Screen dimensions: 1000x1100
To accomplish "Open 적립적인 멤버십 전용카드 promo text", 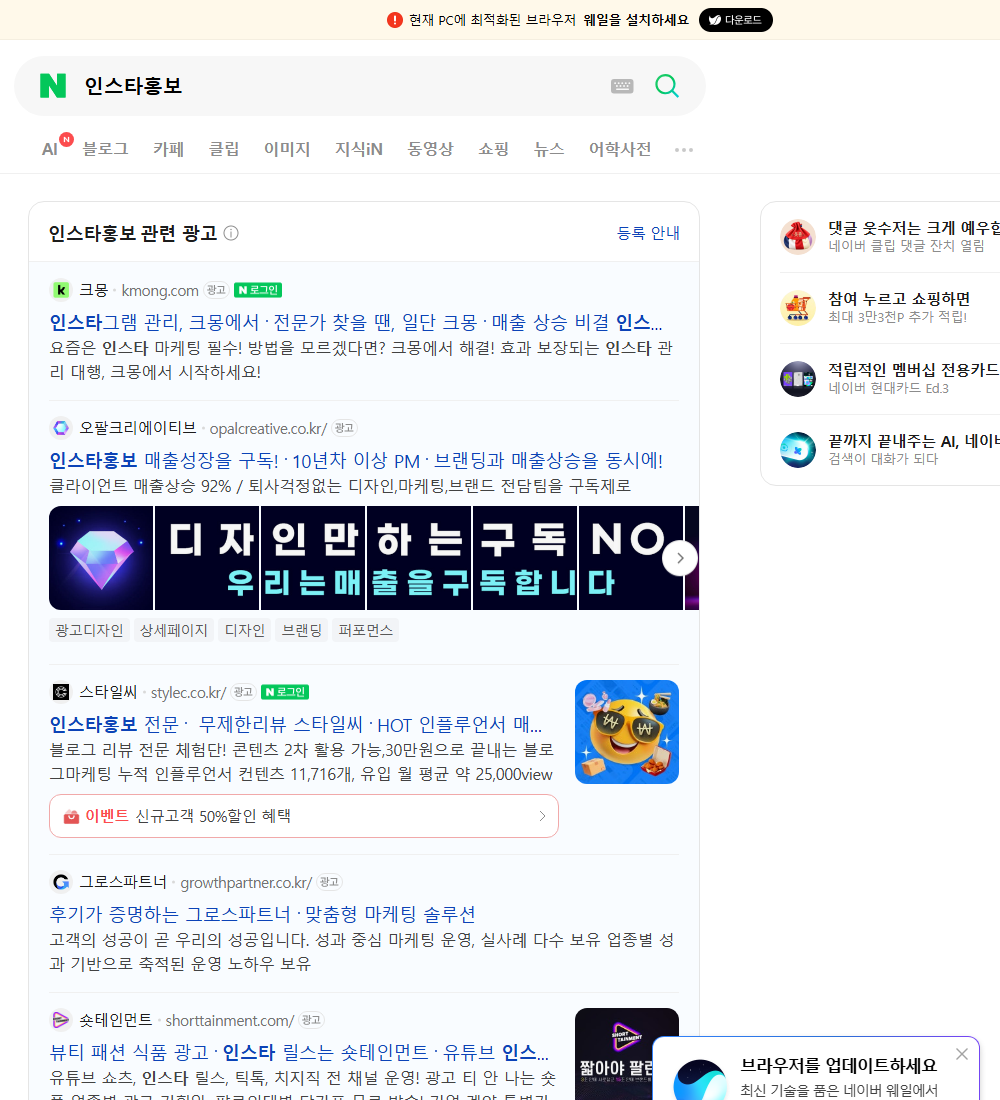I will (x=914, y=370).
